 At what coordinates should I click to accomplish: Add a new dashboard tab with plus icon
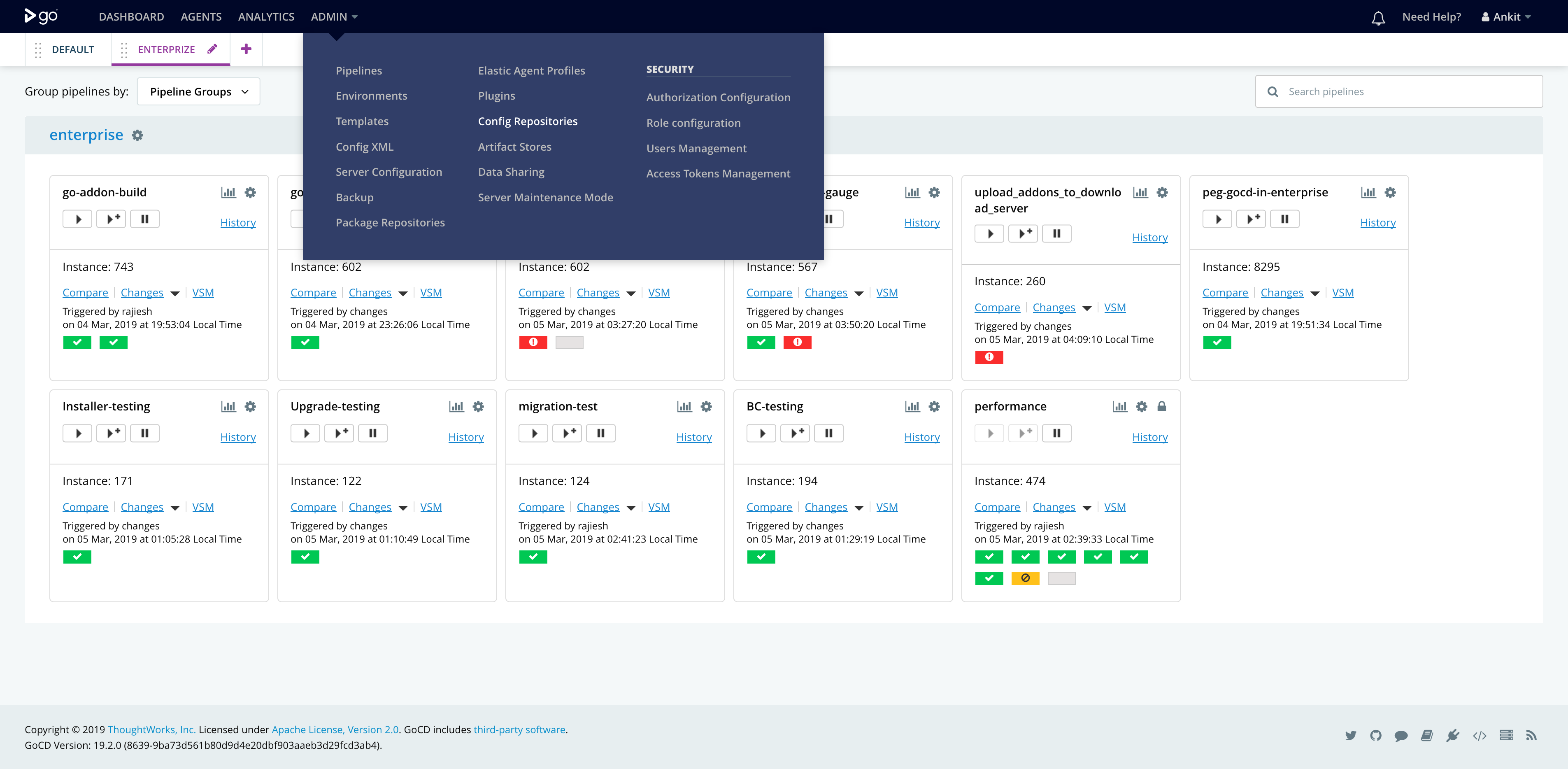coord(246,49)
